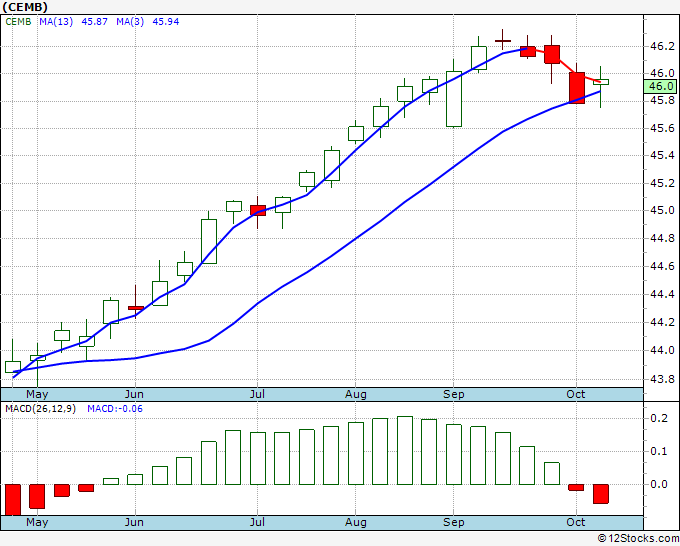The image size is (680, 546).
Task: Click the 45.6 price axis label
Action: [x=662, y=128]
